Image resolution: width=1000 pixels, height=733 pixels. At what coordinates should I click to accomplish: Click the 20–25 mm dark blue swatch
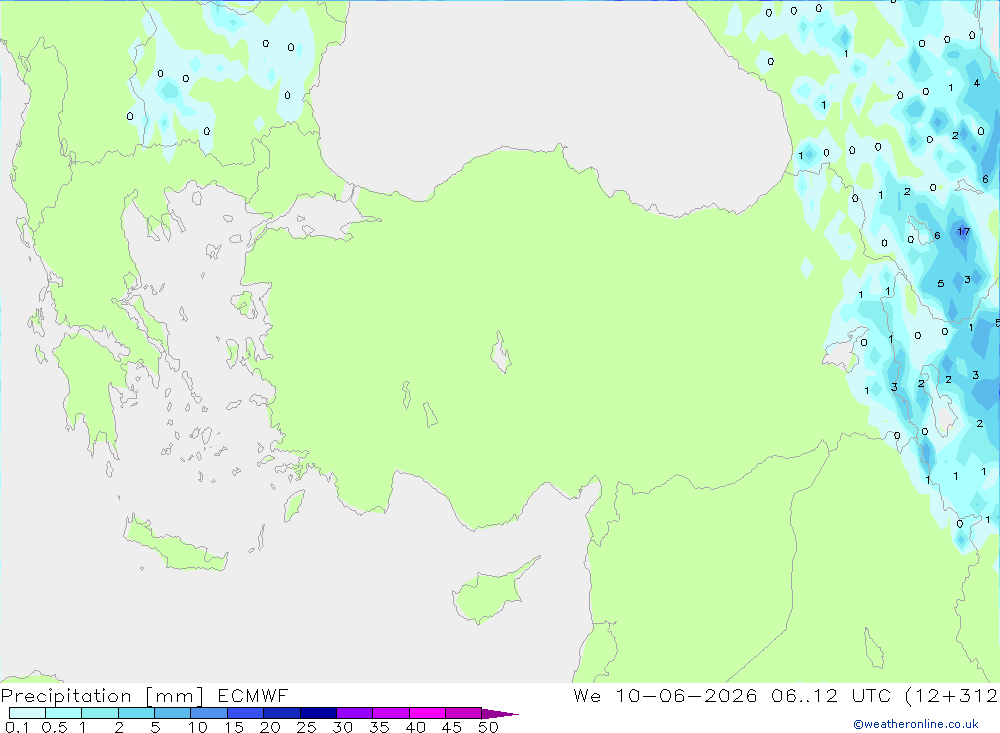pyautogui.click(x=282, y=713)
